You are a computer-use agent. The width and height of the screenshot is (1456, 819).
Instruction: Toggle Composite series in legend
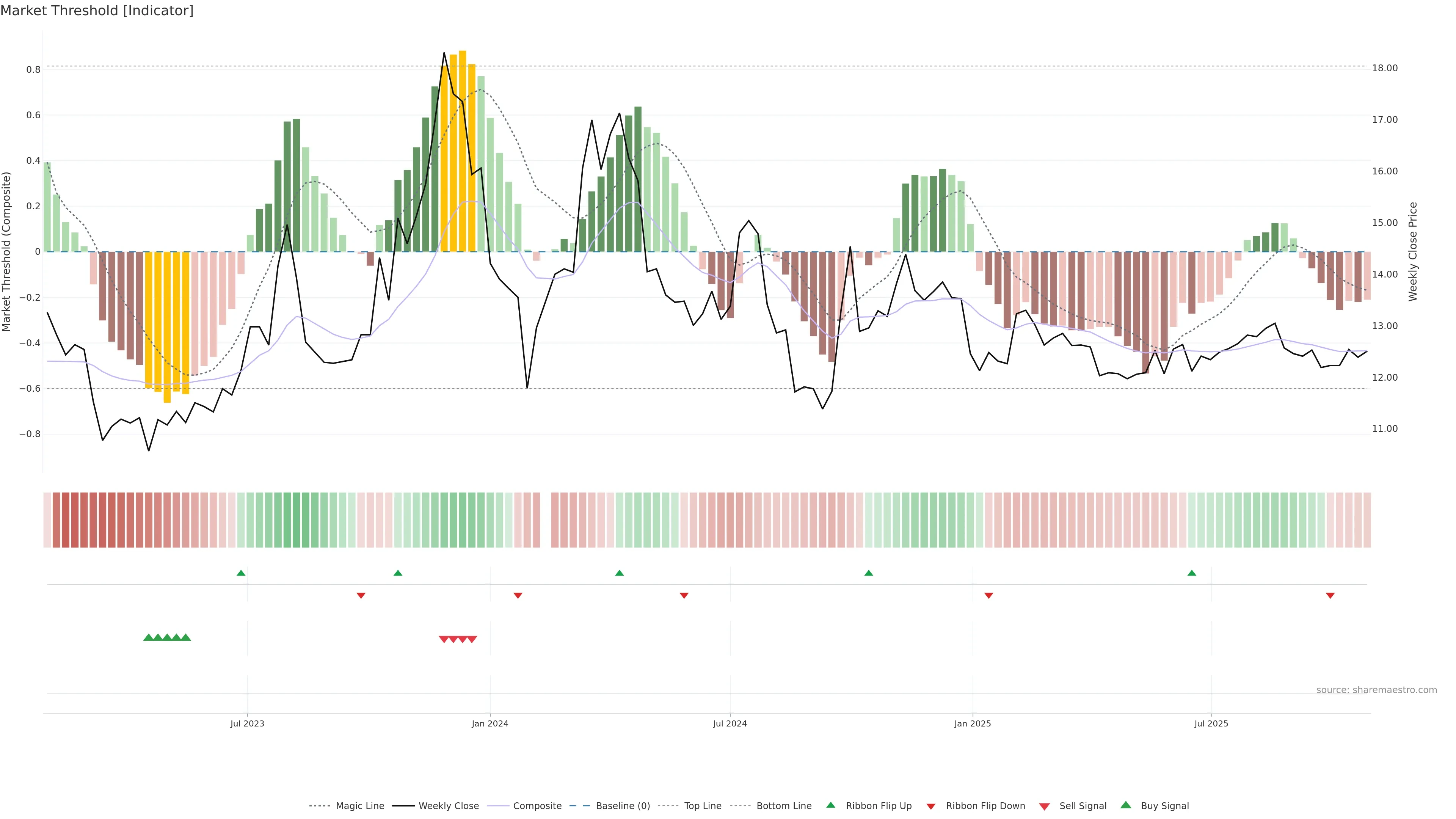pos(537,806)
